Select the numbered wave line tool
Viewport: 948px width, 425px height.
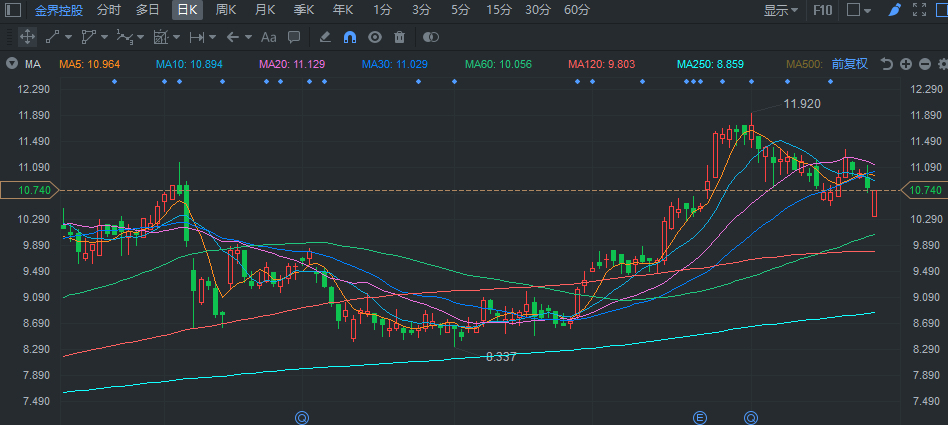tap(125, 37)
